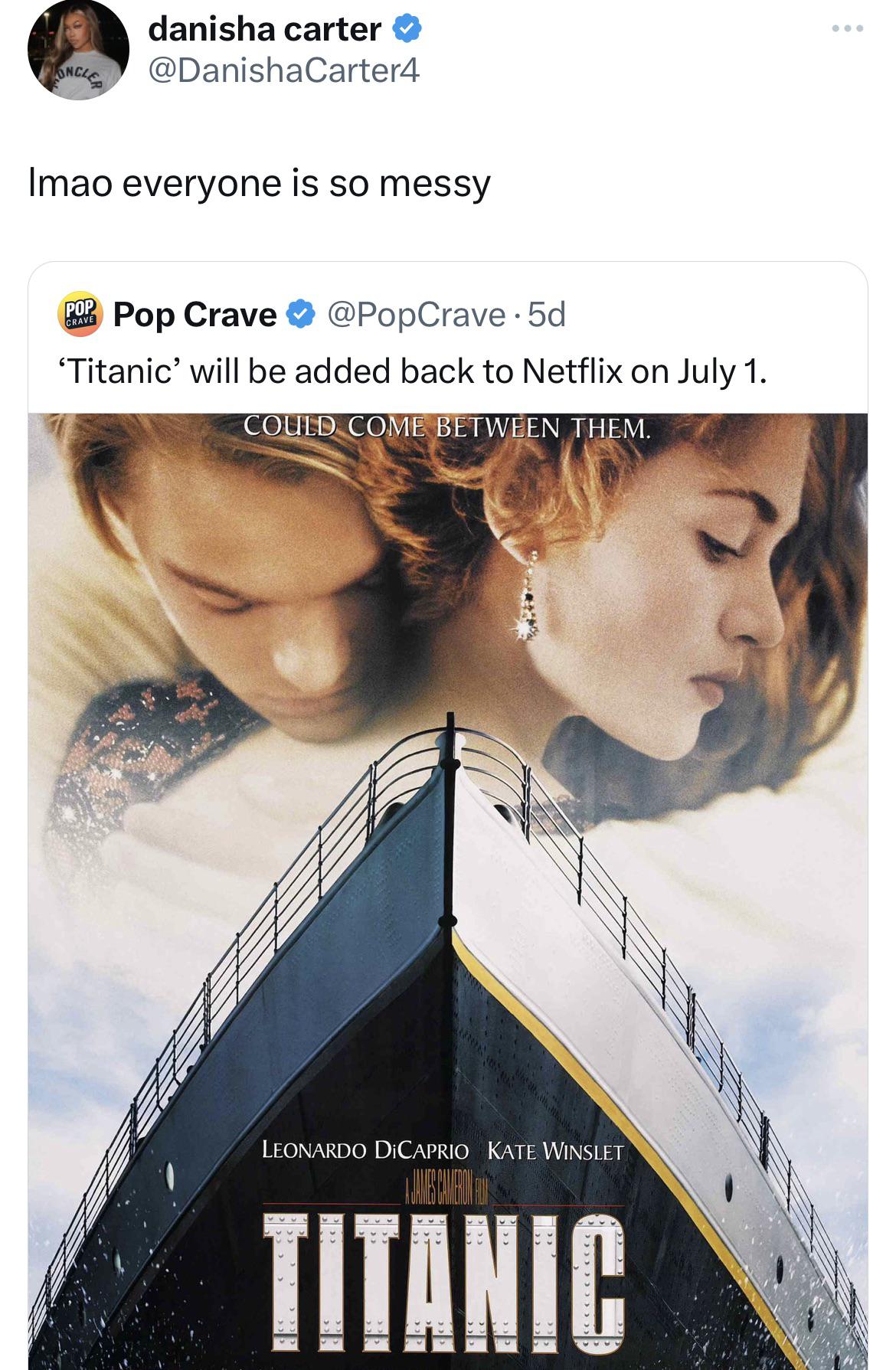
Task: Click "Kate Winslet" text on the poster
Action: (556, 1150)
